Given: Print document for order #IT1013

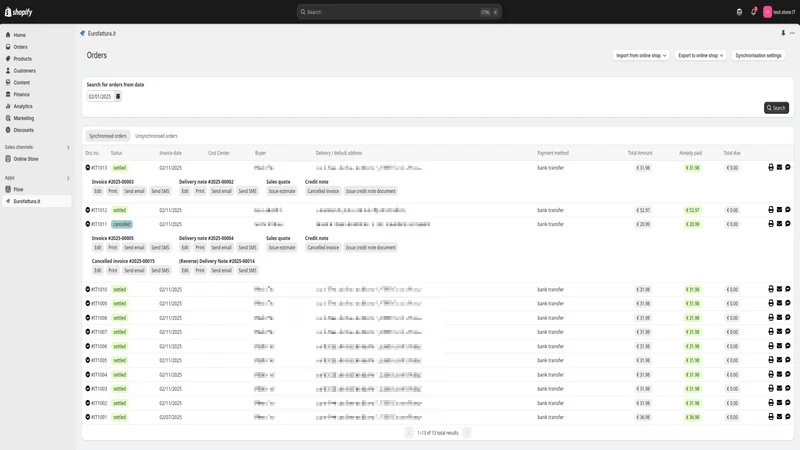Looking at the screenshot, I should (x=771, y=167).
